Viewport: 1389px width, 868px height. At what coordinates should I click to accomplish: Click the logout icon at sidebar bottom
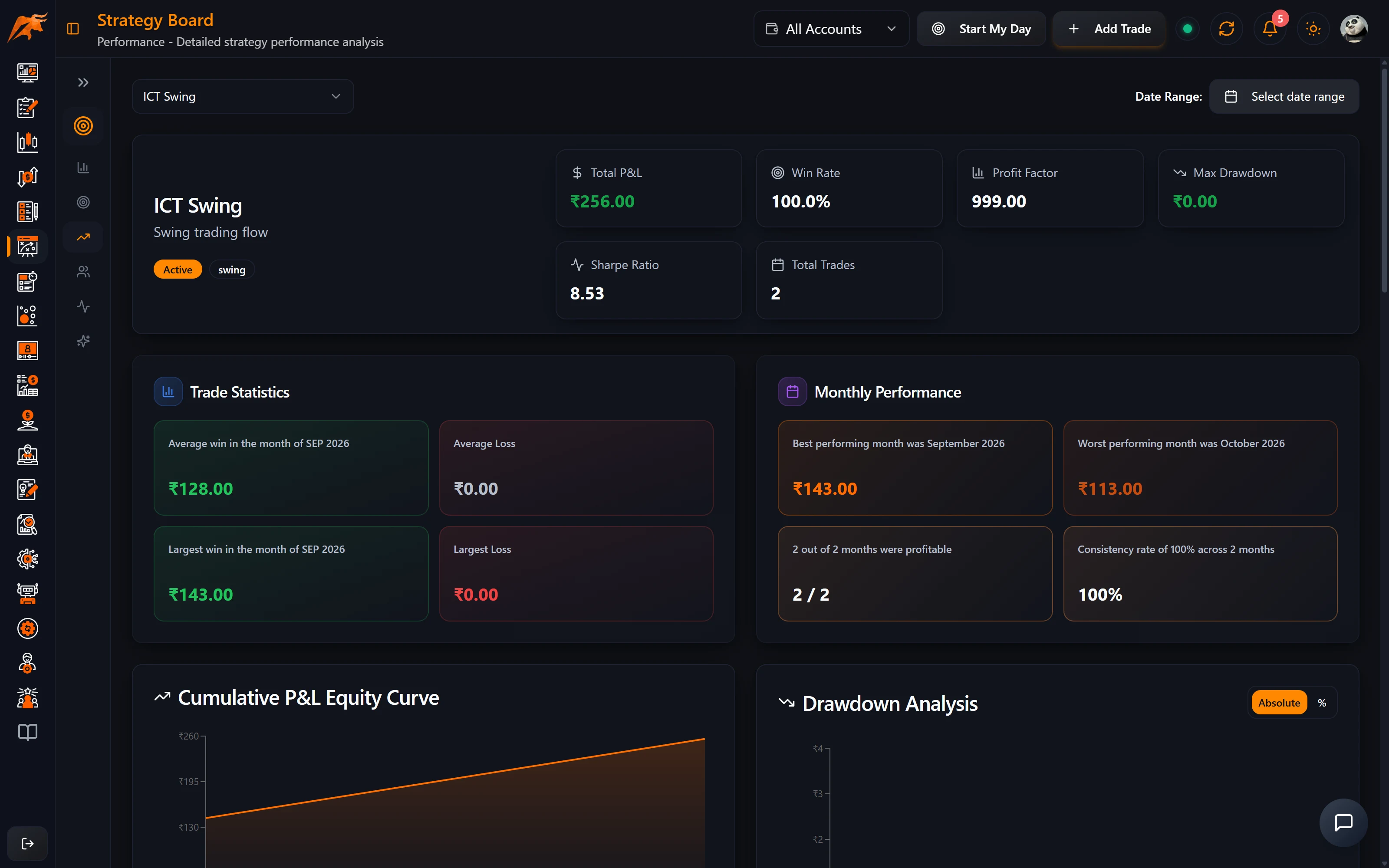(27, 843)
